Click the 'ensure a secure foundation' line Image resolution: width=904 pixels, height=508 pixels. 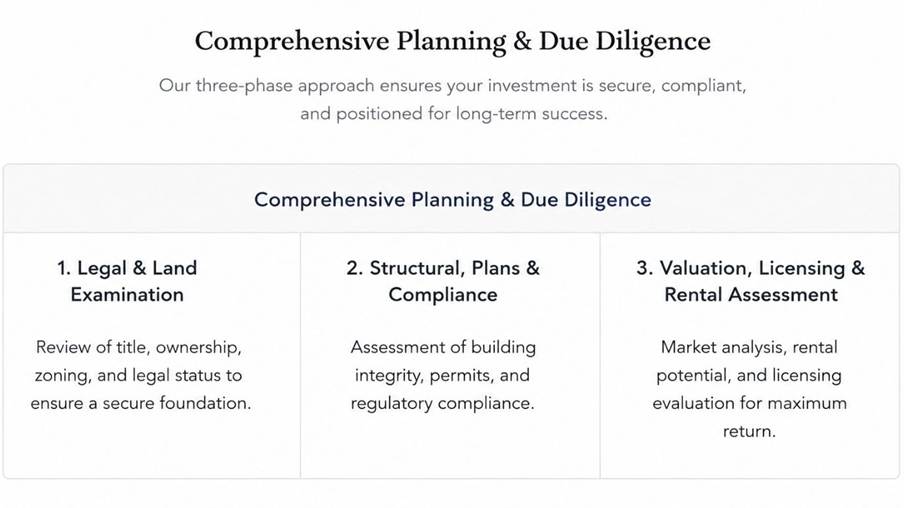click(141, 403)
